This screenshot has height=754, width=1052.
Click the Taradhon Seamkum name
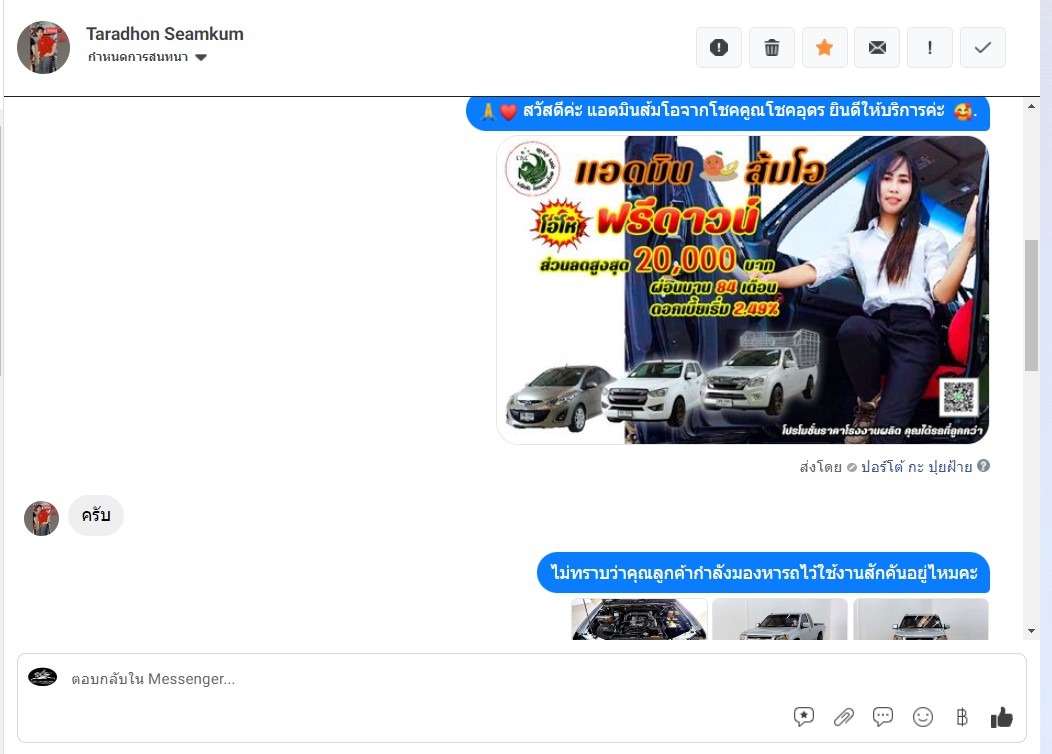(164, 34)
